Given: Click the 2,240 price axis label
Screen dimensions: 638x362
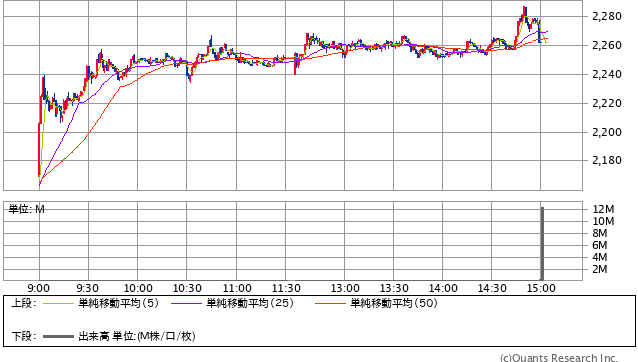Looking at the screenshot, I should click(607, 74).
